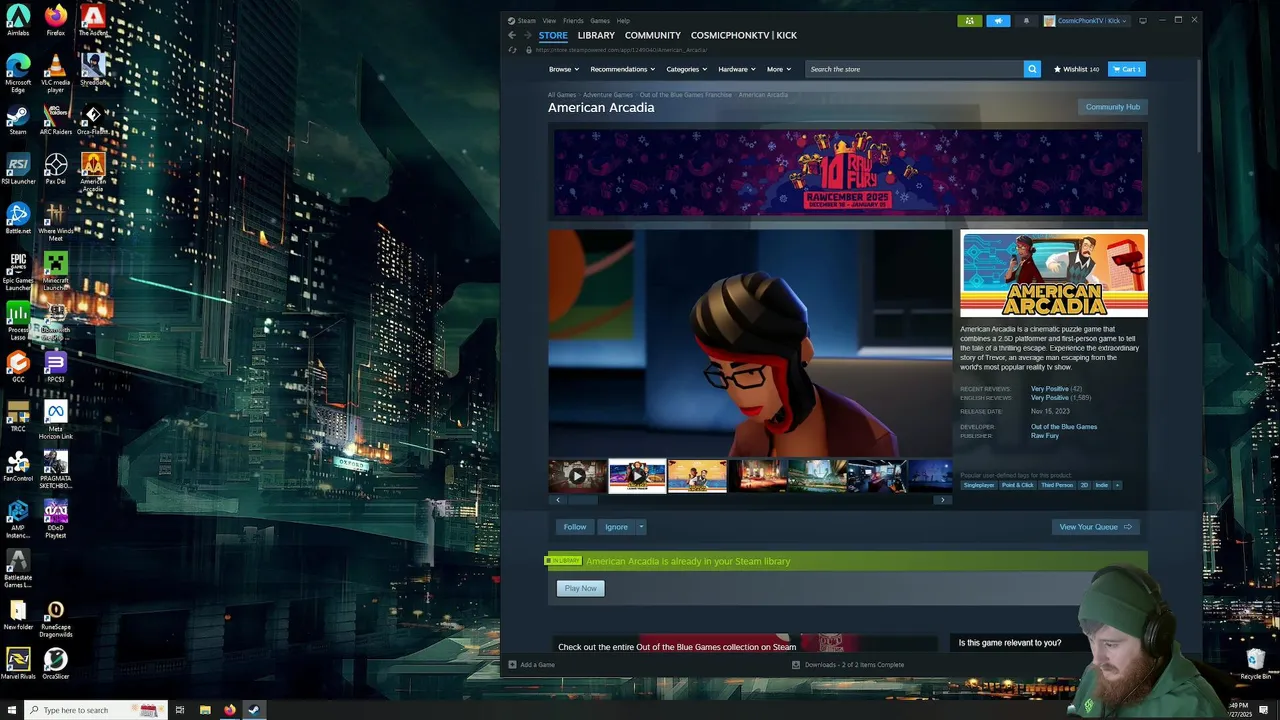
Task: Click the Singleplayer tag
Action: point(979,485)
